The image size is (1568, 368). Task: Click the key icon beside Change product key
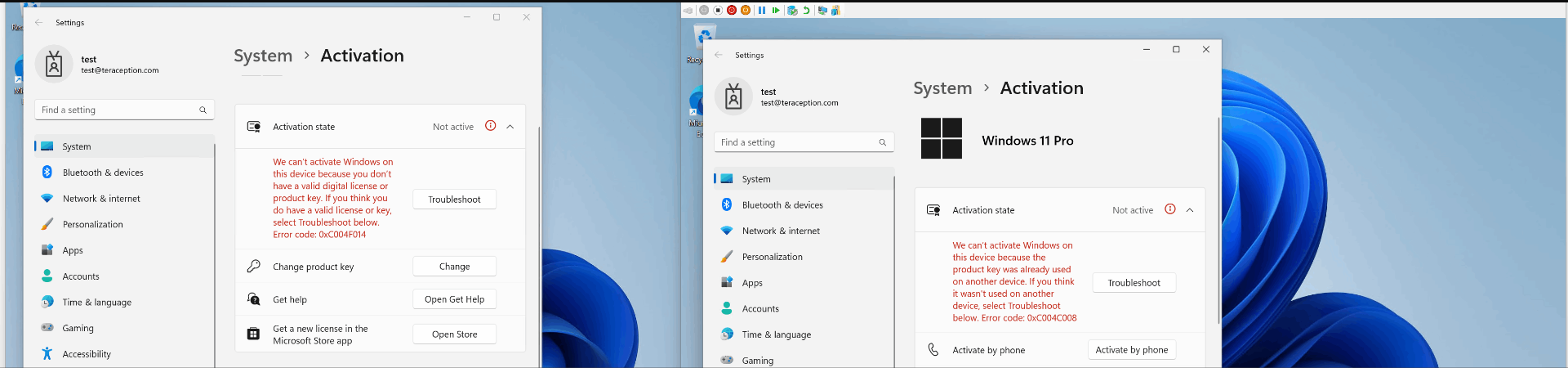(x=254, y=266)
